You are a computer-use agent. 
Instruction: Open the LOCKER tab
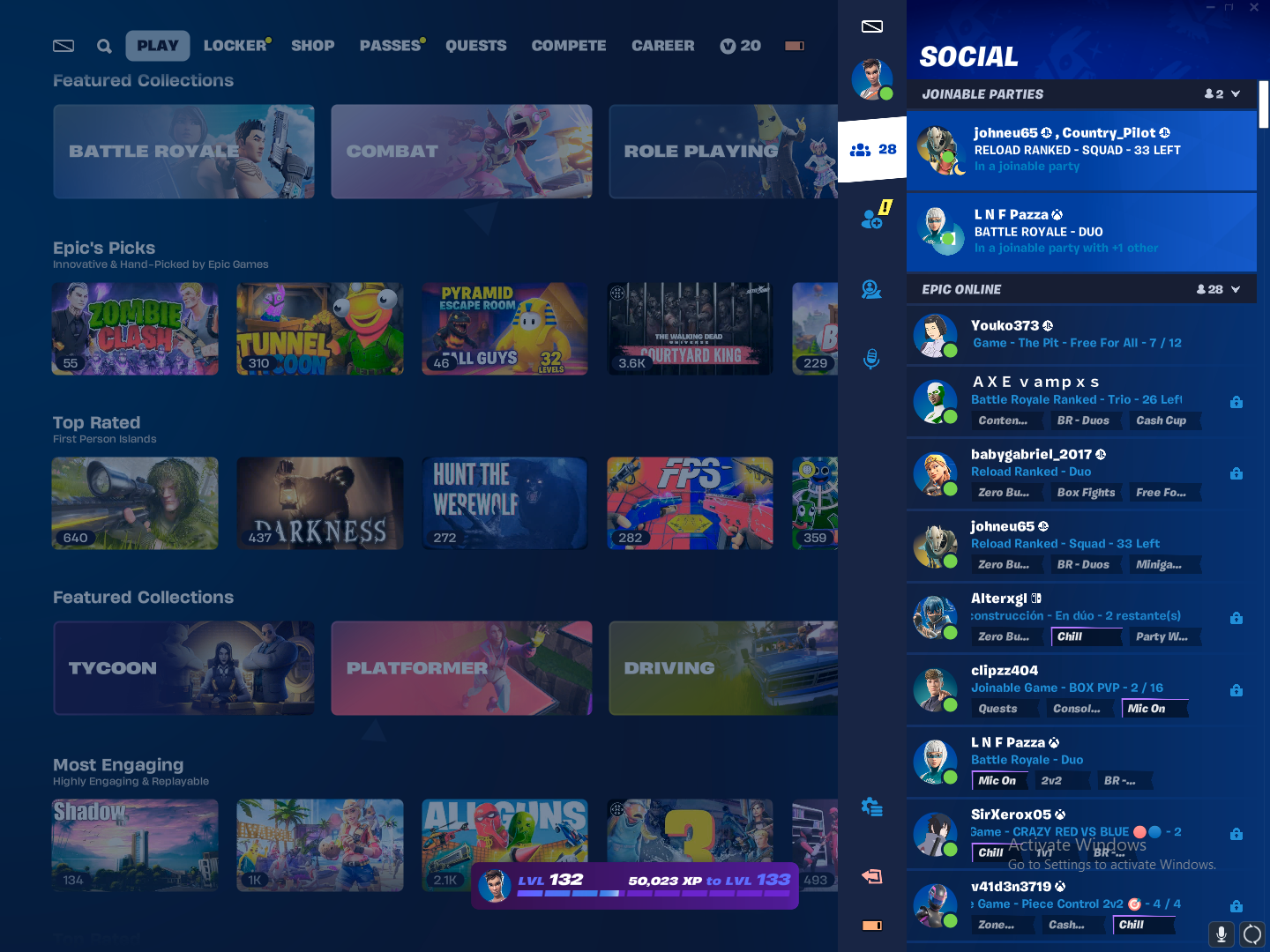point(236,46)
